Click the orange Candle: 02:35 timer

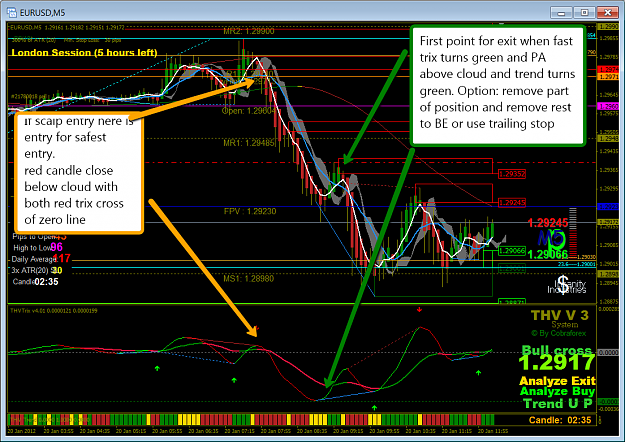pos(560,420)
